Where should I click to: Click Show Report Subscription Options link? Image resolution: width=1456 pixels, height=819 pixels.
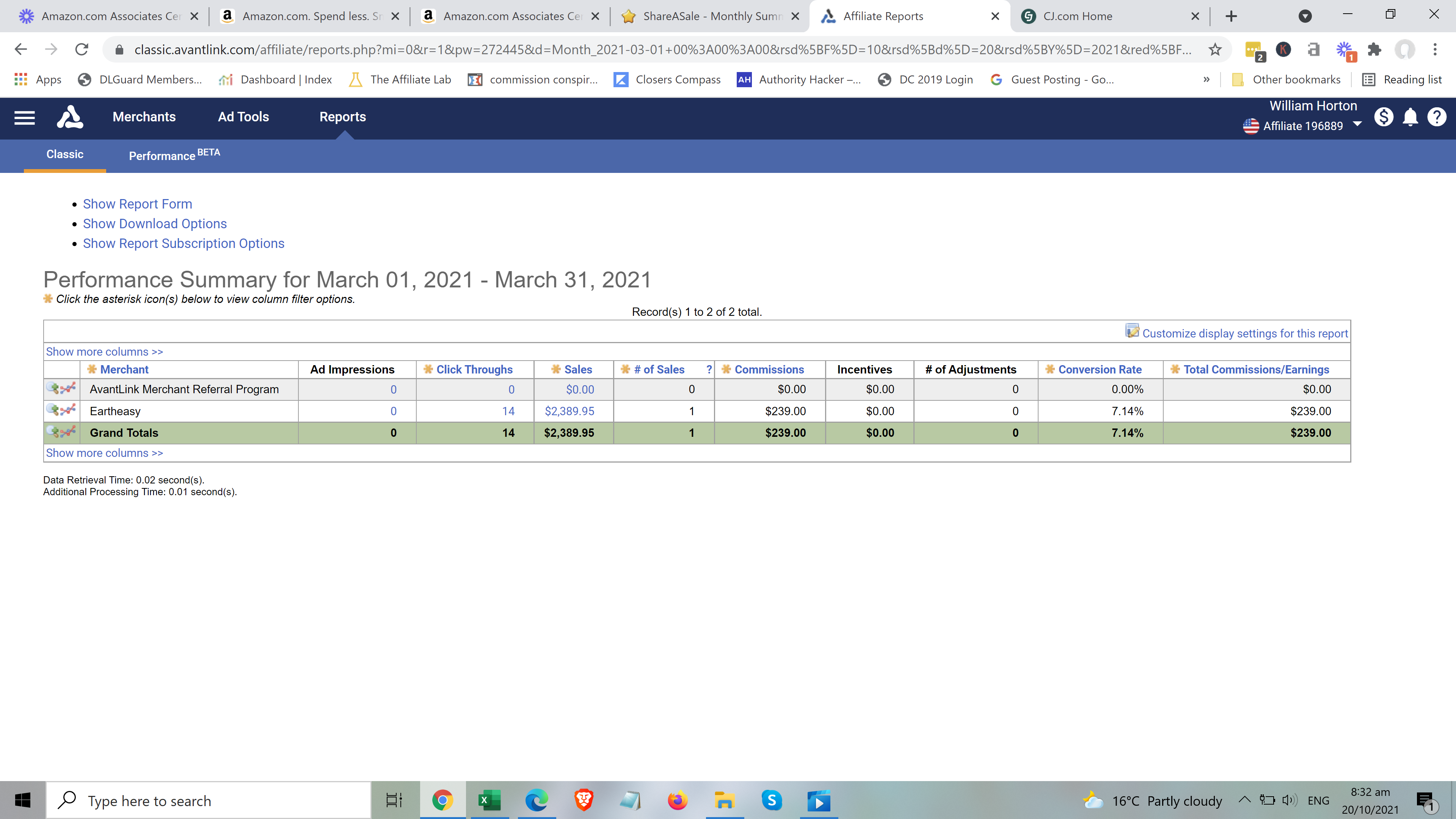point(184,243)
